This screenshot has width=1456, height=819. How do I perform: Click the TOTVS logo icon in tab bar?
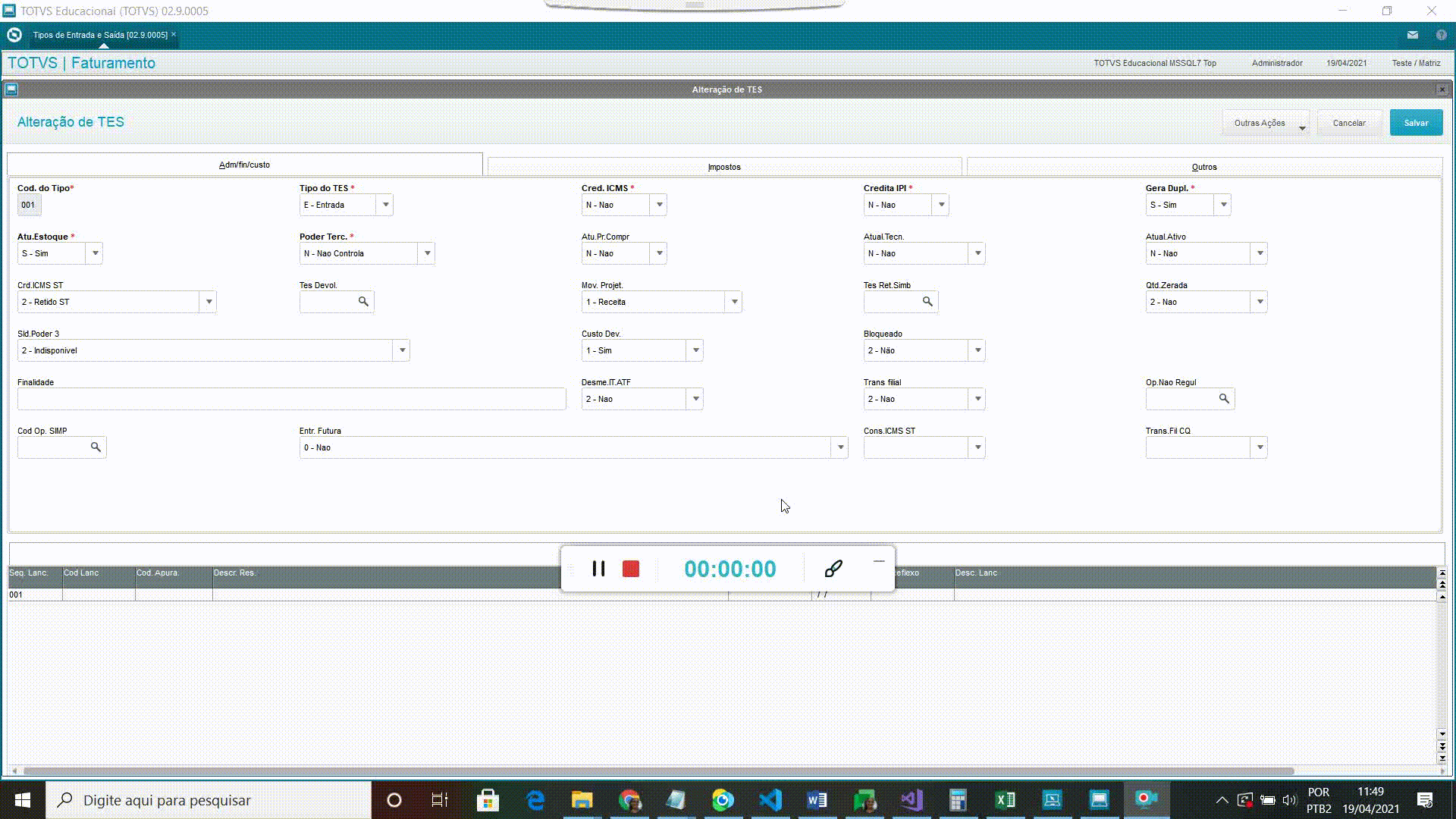(x=14, y=35)
